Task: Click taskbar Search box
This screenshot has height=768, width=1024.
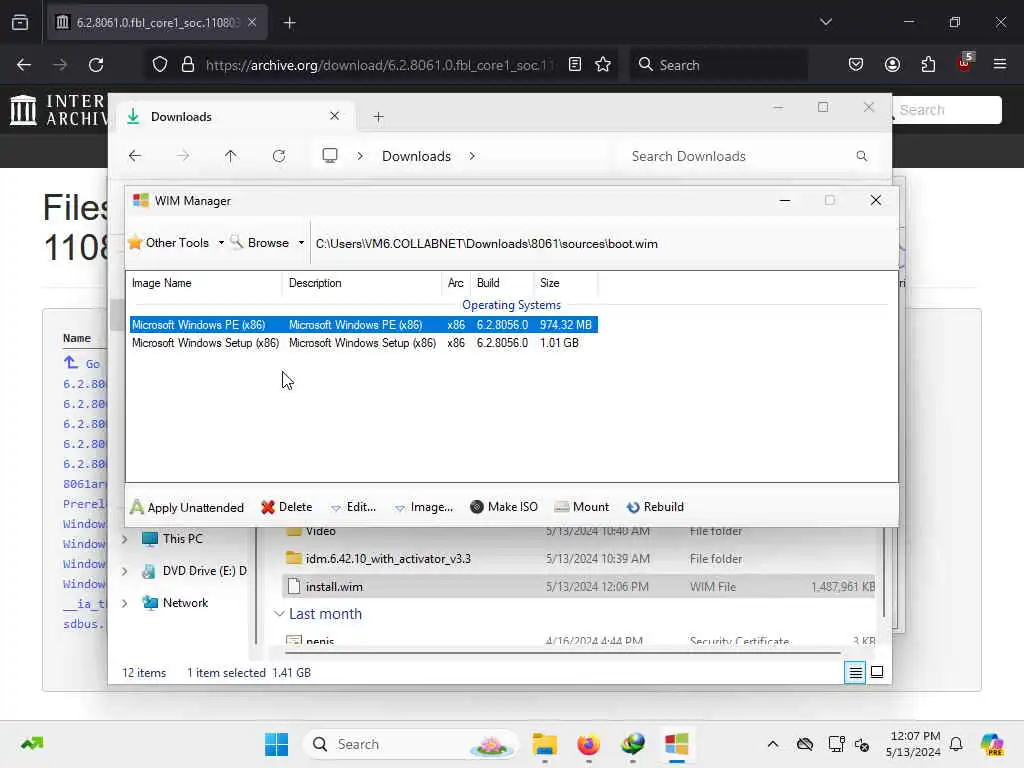Action: (x=410, y=744)
